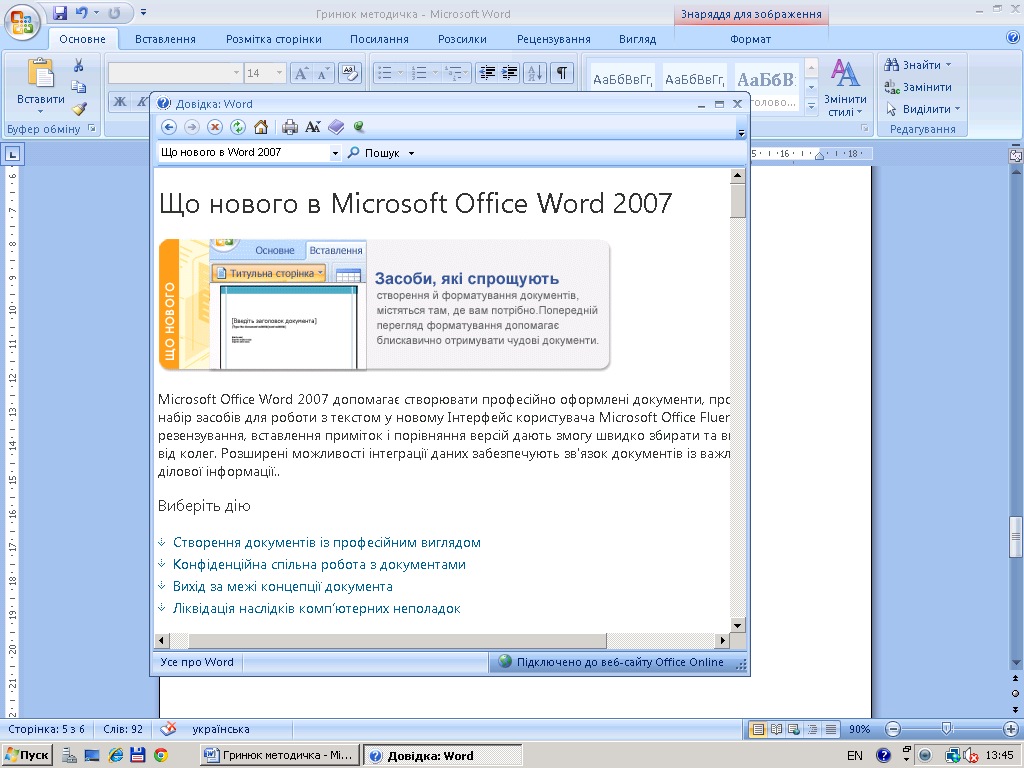Switch to Web Layout view
The height and width of the screenshot is (768, 1024).
(794, 729)
